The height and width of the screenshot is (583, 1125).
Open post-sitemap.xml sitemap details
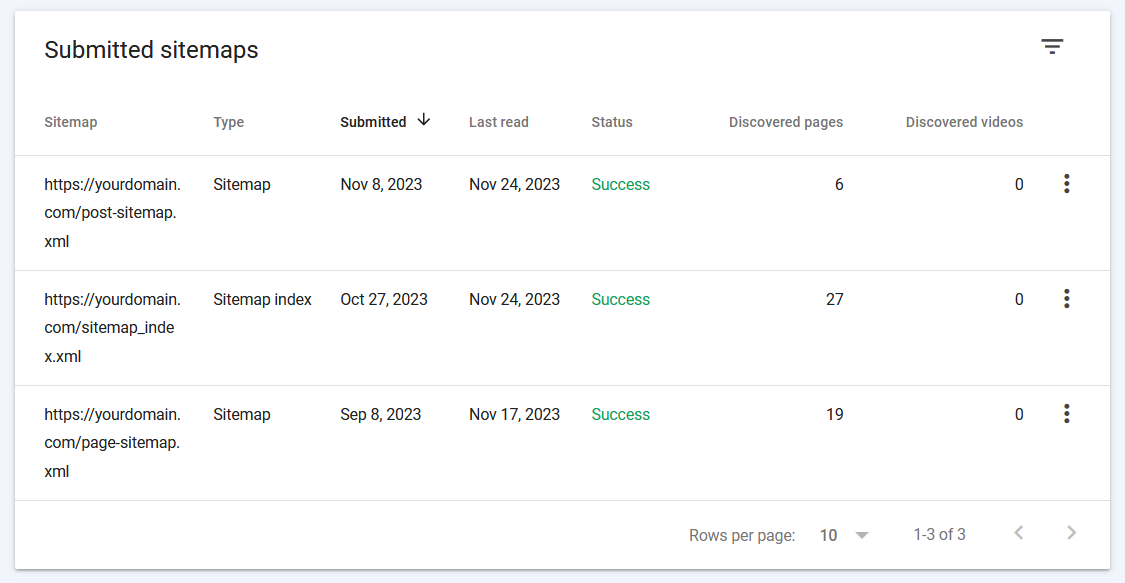click(x=112, y=212)
